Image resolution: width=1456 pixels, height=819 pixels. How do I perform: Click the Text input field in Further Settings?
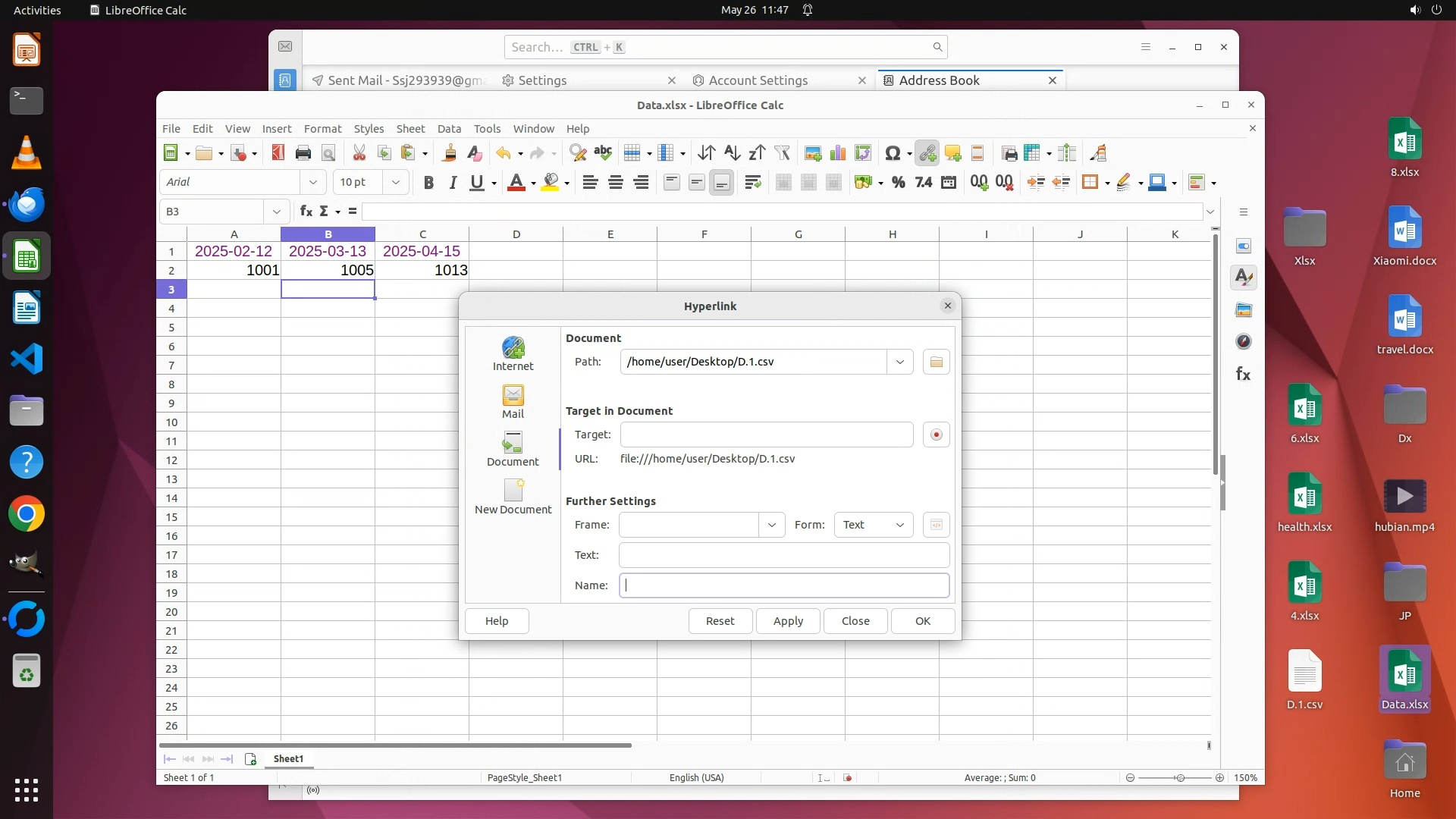pyautogui.click(x=783, y=555)
